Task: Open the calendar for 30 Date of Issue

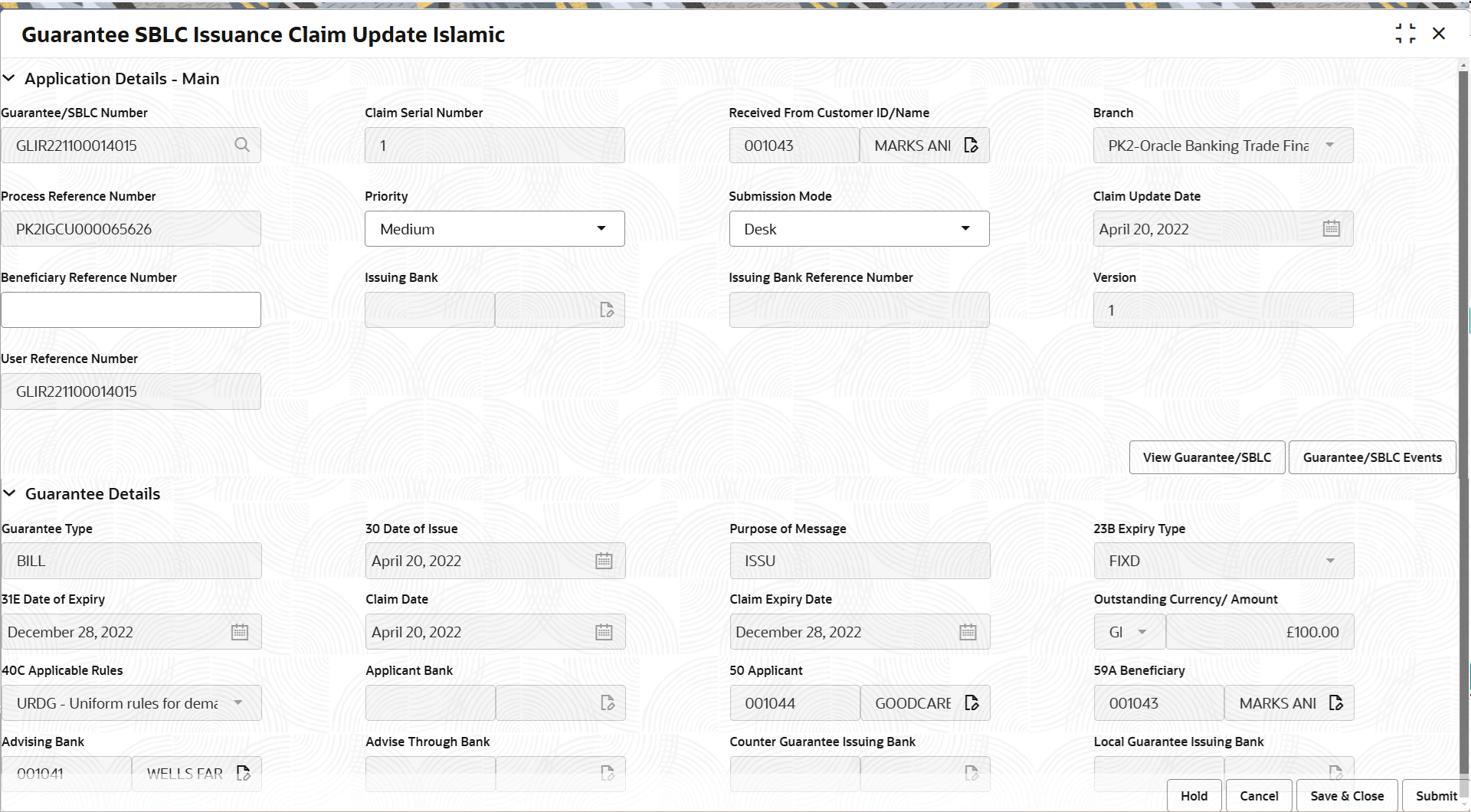Action: pos(604,560)
